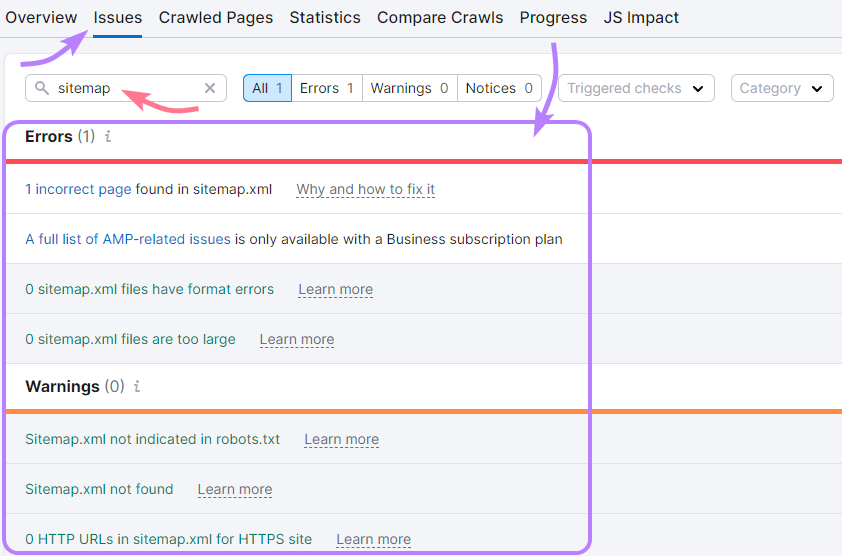Click the Warnings (0) section heading
The width and height of the screenshot is (842, 556).
coord(75,386)
